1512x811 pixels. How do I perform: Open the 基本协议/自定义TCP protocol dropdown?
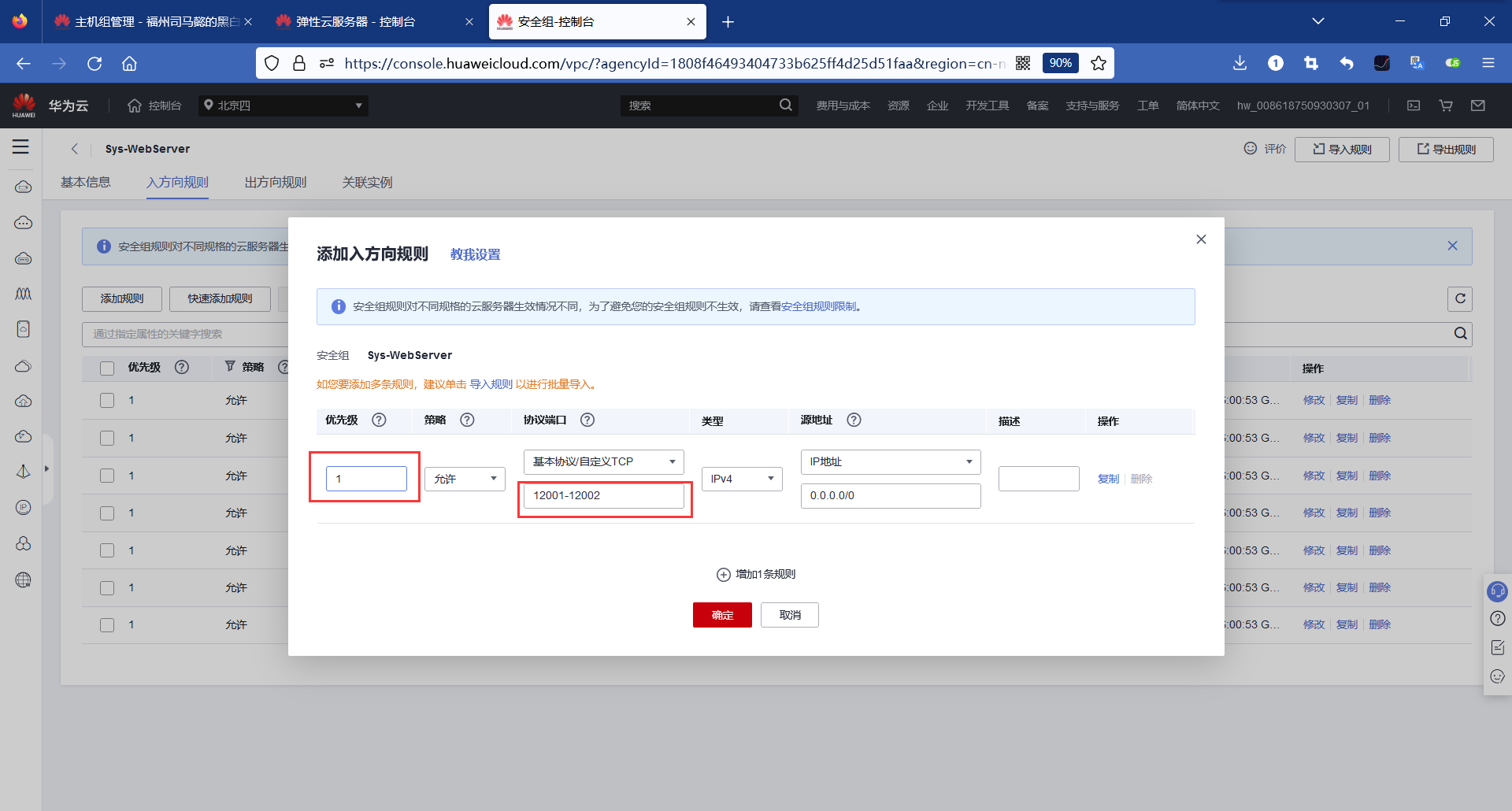[603, 461]
